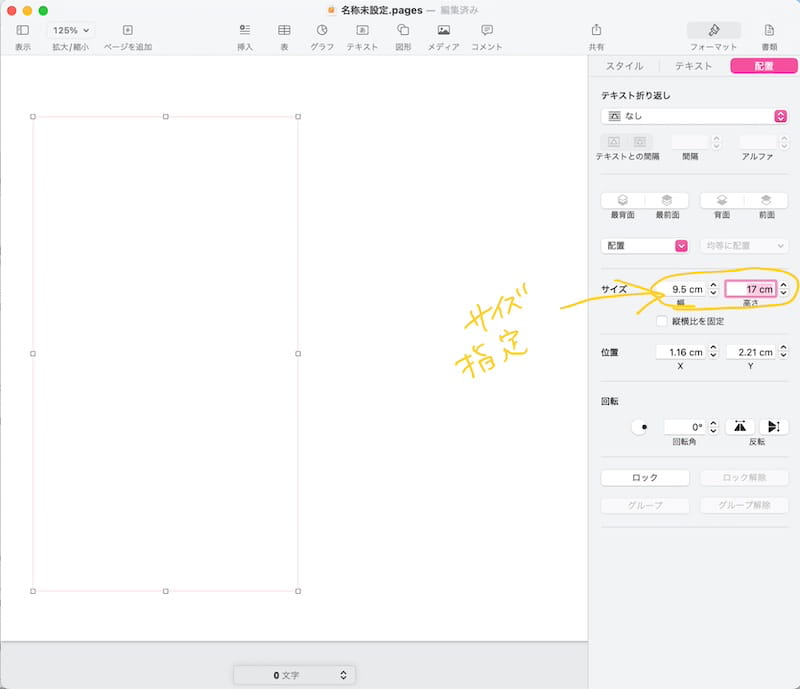Enable the 縦横比を固定 checkbox
Viewport: 800px width, 689px height.
(x=661, y=321)
